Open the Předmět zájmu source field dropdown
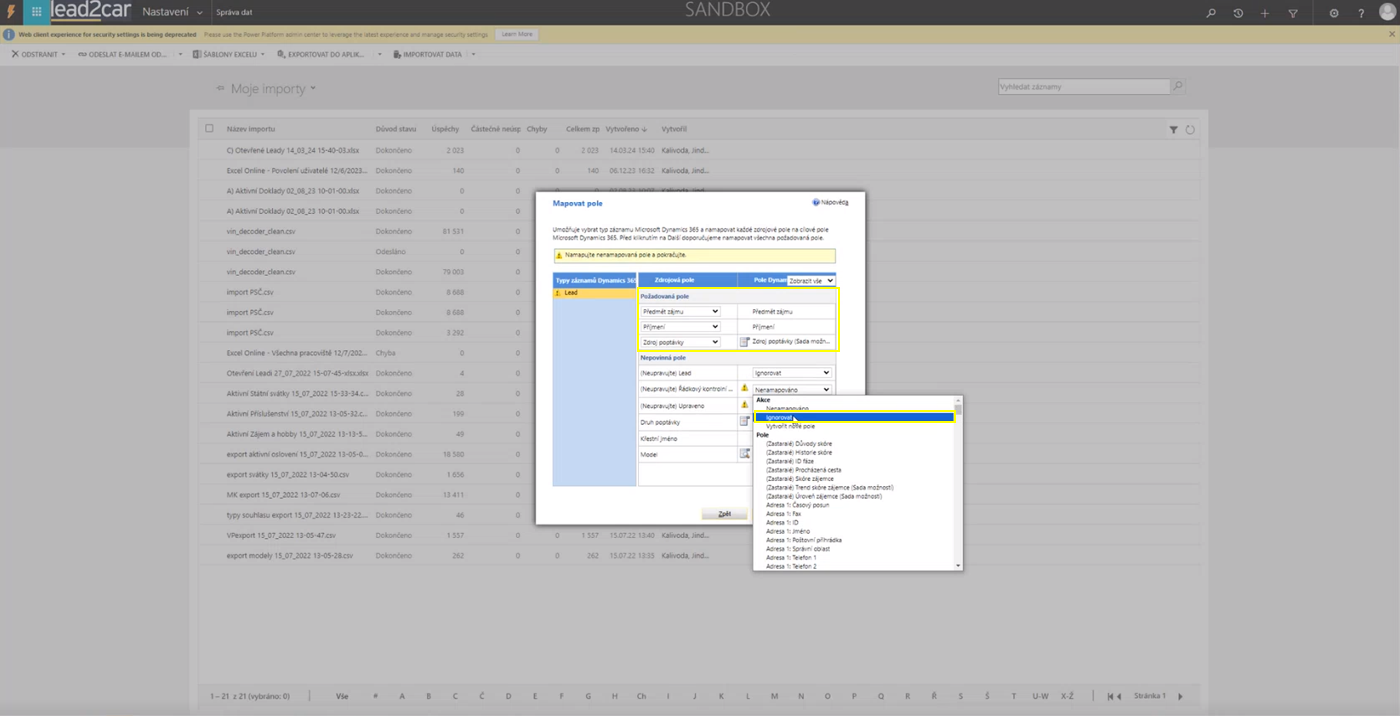 [680, 311]
